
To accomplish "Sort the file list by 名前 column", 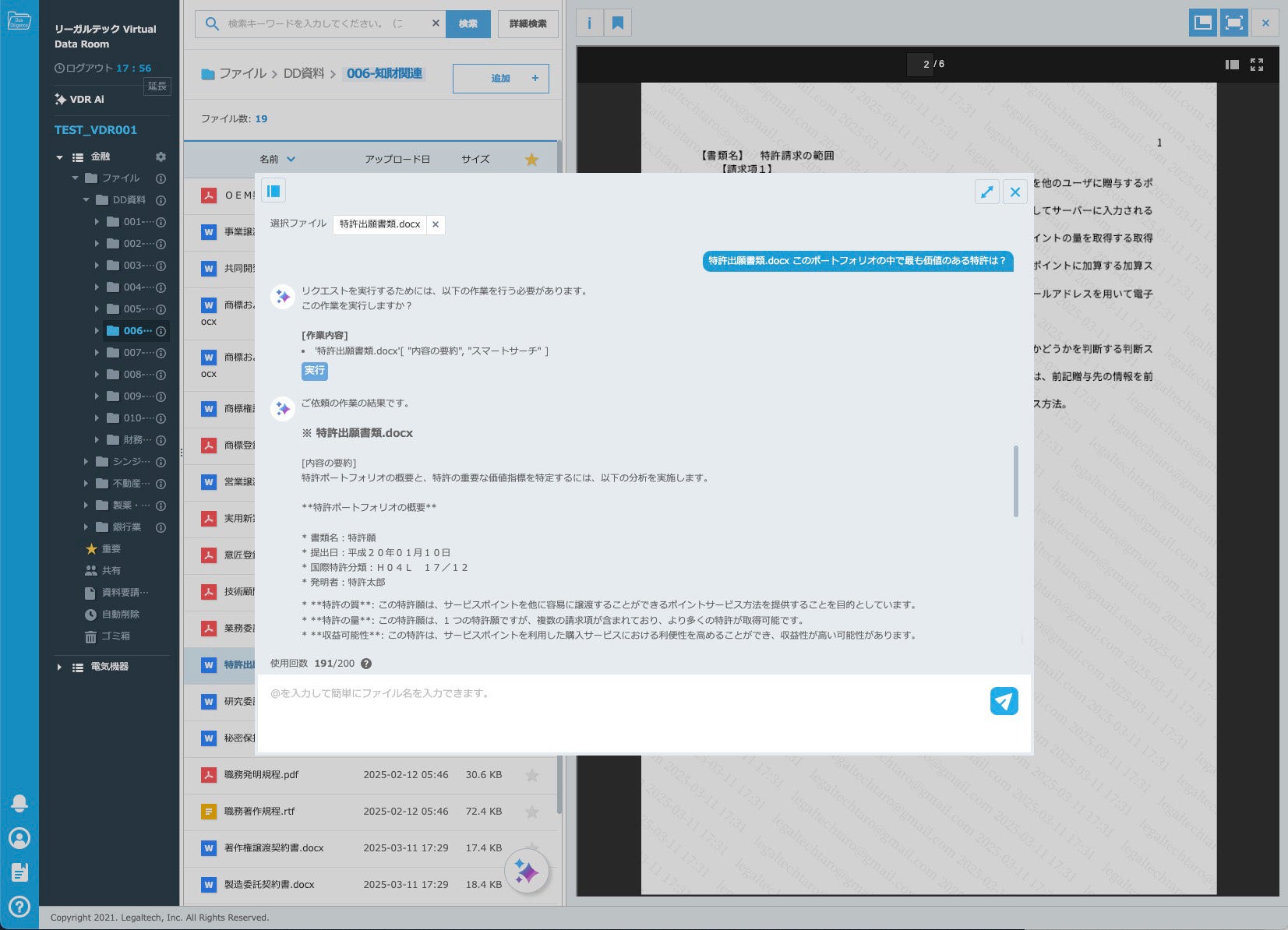I will 277,159.
